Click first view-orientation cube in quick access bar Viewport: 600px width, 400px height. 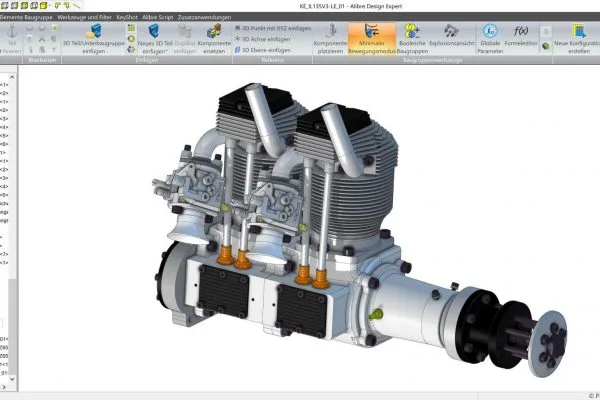[5, 5]
